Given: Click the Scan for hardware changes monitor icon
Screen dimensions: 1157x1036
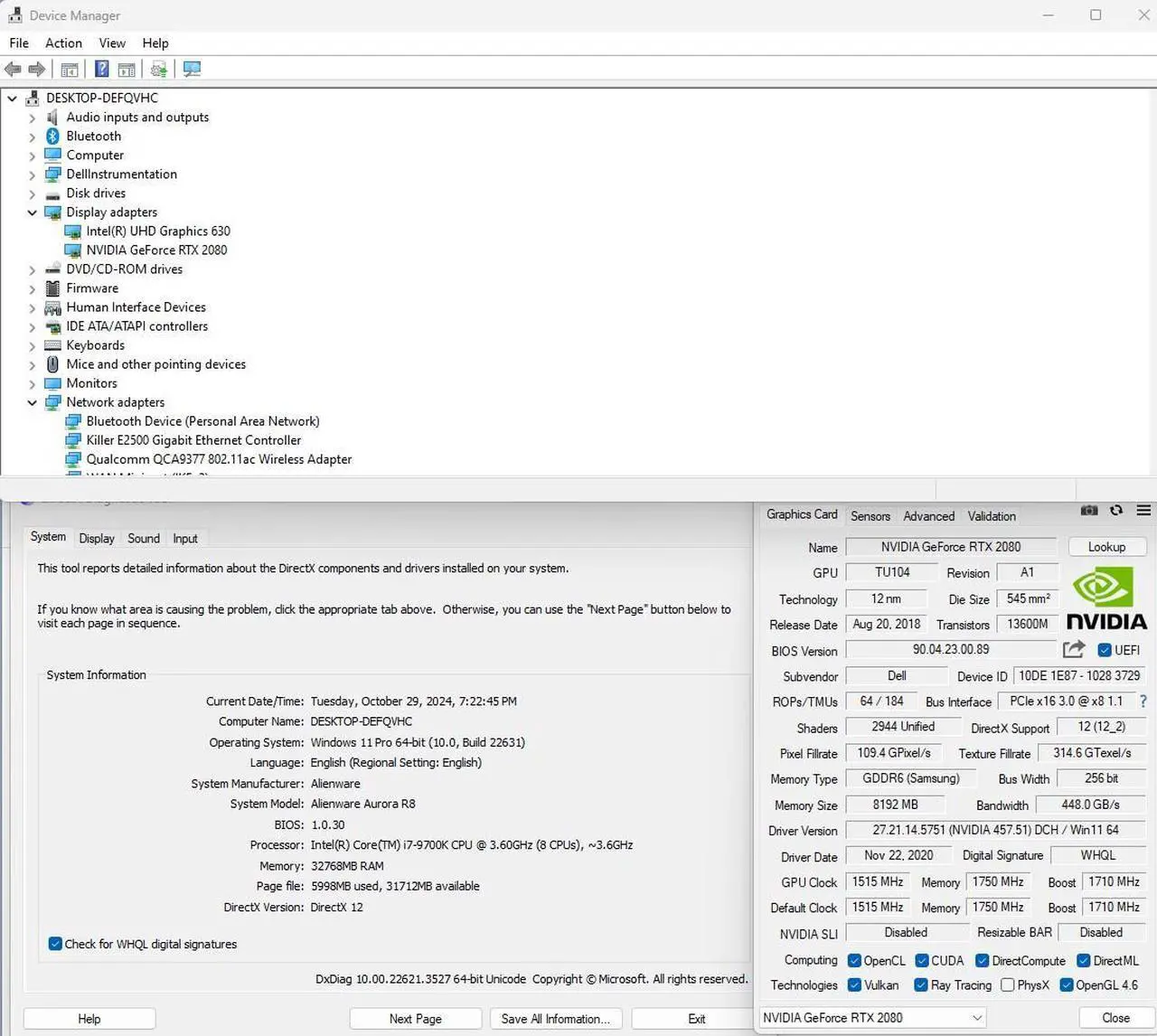Looking at the screenshot, I should 192,69.
